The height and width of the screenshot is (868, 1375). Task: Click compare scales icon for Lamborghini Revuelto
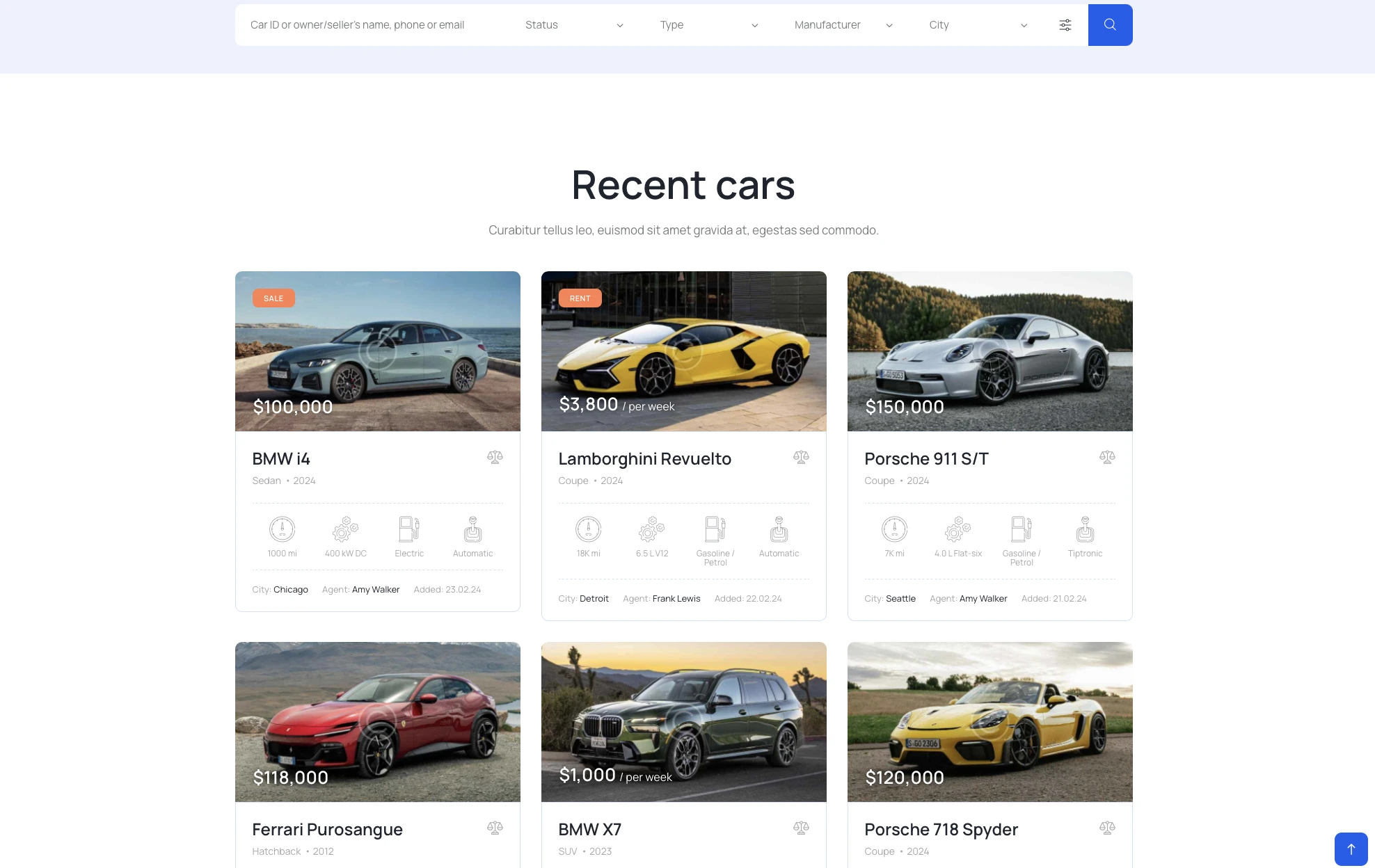tap(801, 457)
